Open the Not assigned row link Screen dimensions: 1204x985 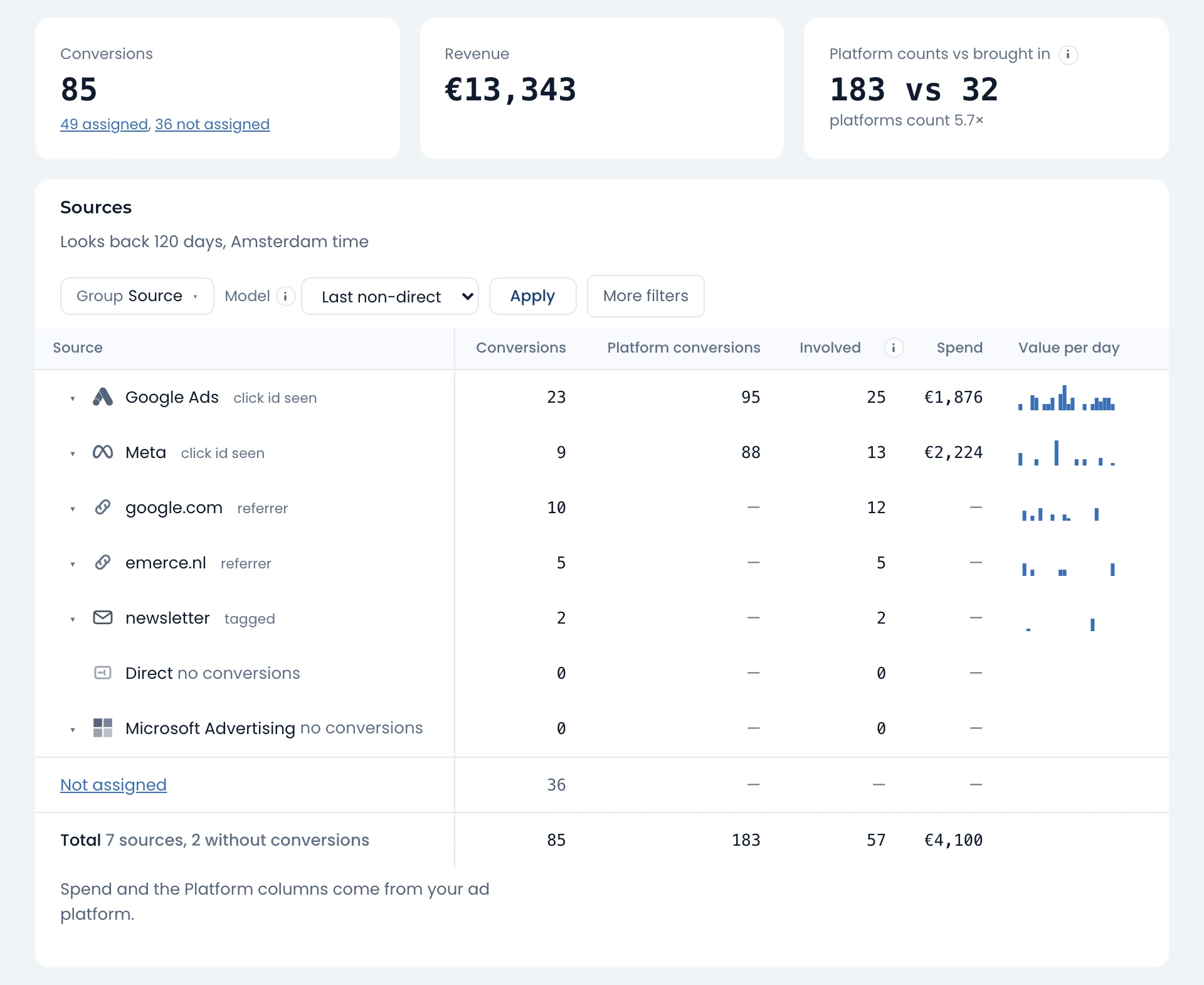tap(114, 785)
